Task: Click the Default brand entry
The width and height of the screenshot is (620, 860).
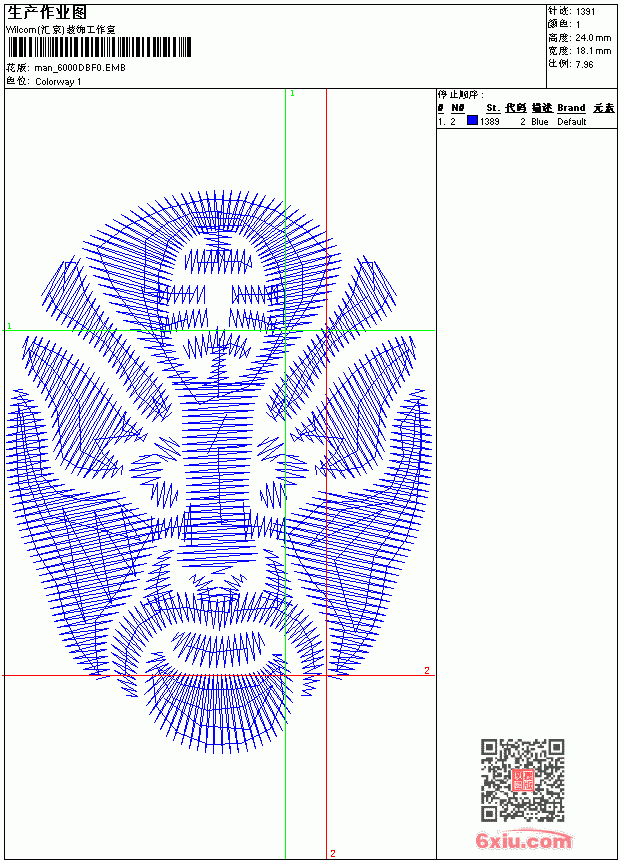Action: (x=572, y=122)
